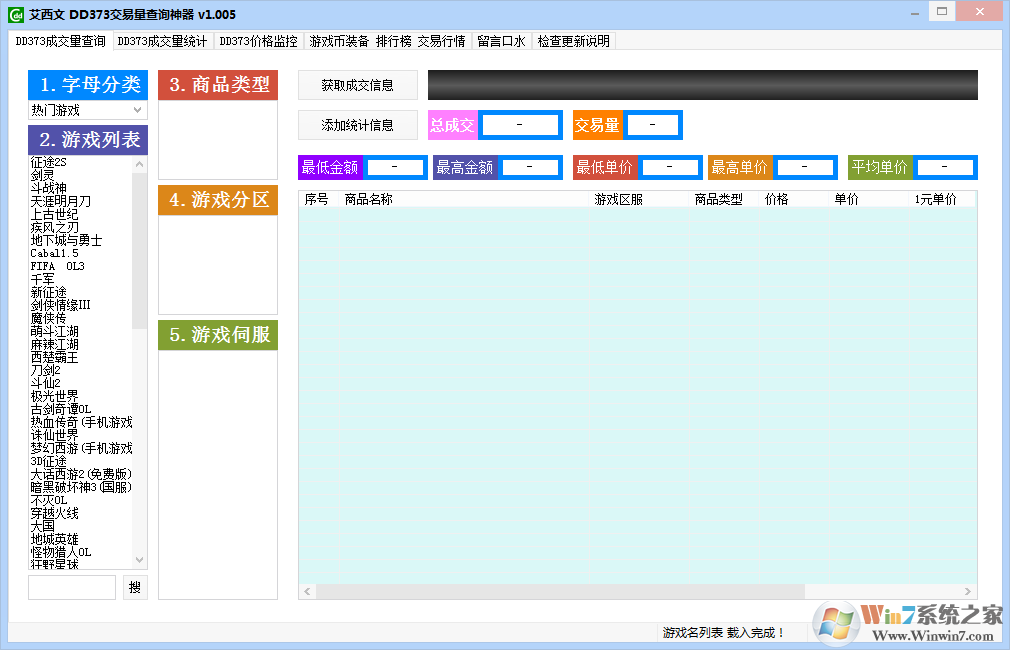The width and height of the screenshot is (1010, 650).
Task: Click the search input box below the game list
Action: coord(71,587)
